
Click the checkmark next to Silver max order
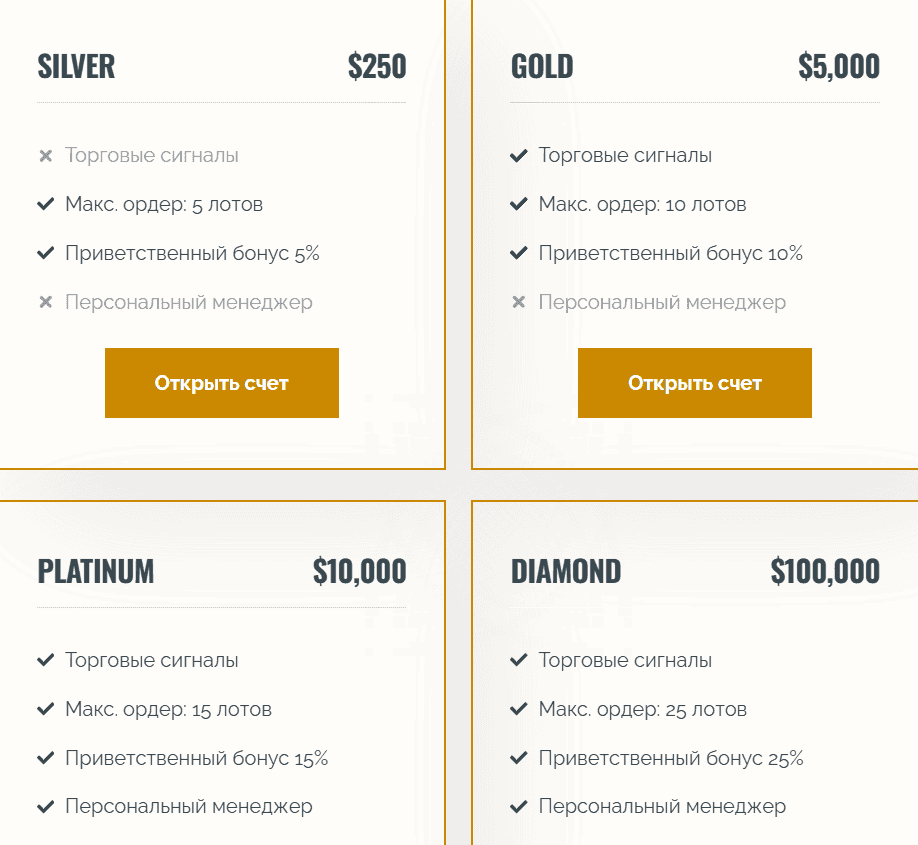tap(45, 205)
